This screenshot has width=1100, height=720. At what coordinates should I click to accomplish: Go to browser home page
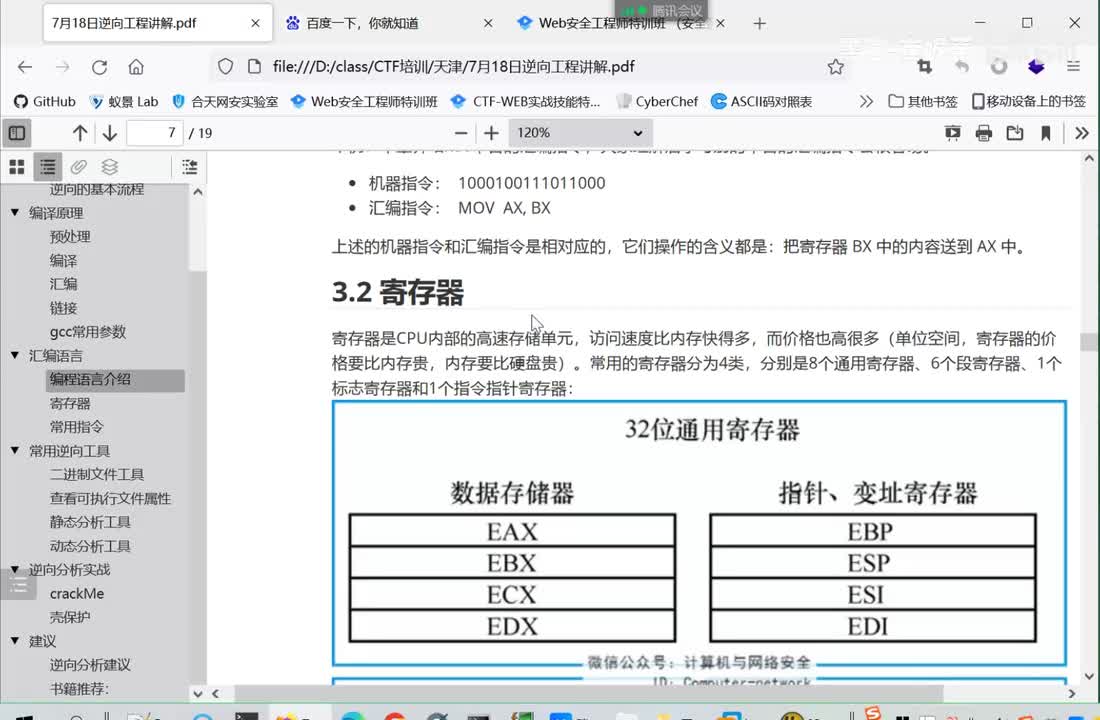click(136, 67)
